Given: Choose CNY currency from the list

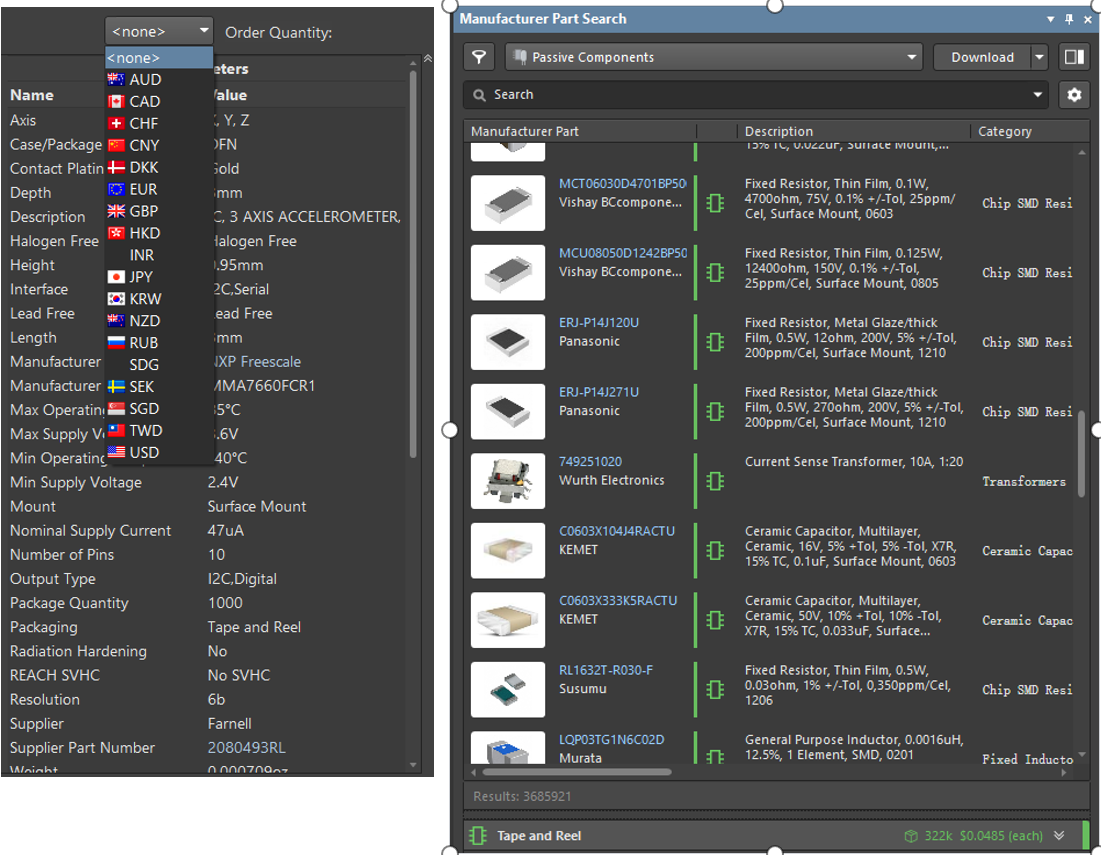Looking at the screenshot, I should pyautogui.click(x=159, y=145).
